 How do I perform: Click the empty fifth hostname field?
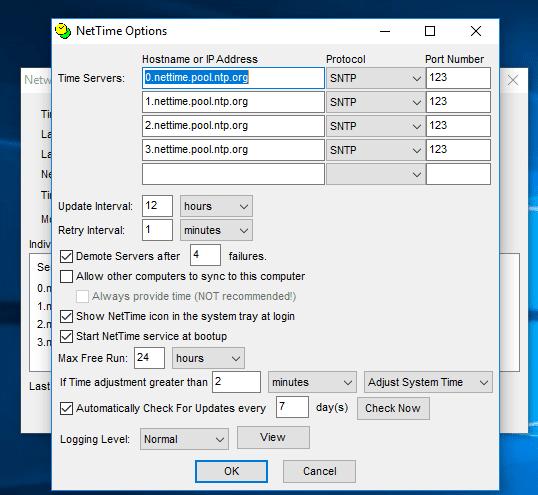pyautogui.click(x=233, y=174)
